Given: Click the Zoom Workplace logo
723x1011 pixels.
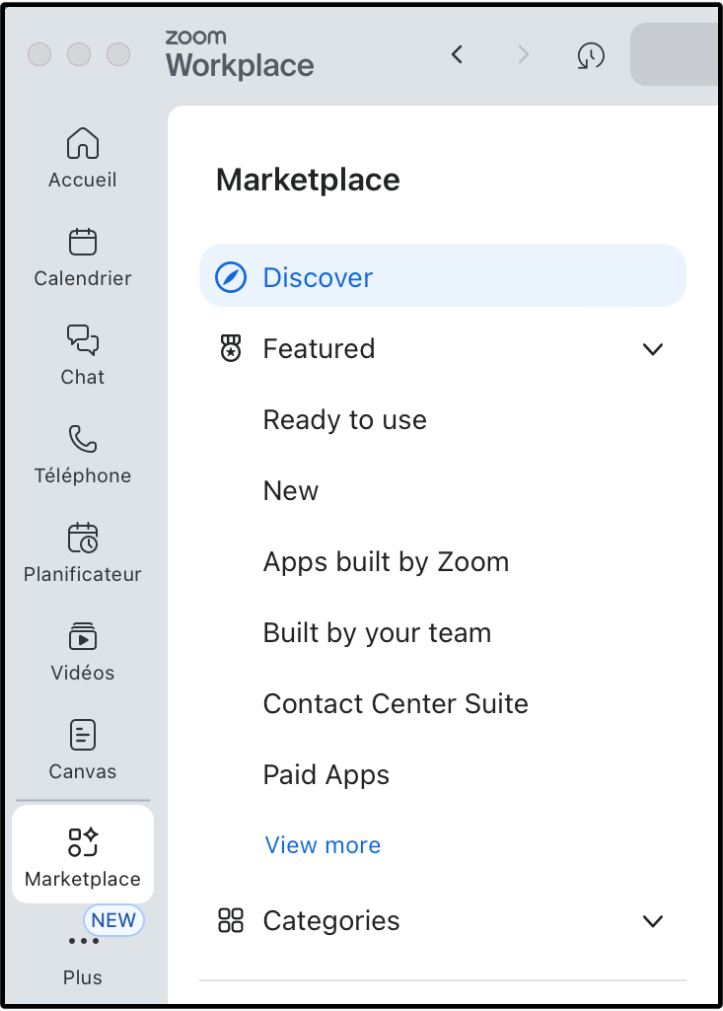Looking at the screenshot, I should click(240, 54).
